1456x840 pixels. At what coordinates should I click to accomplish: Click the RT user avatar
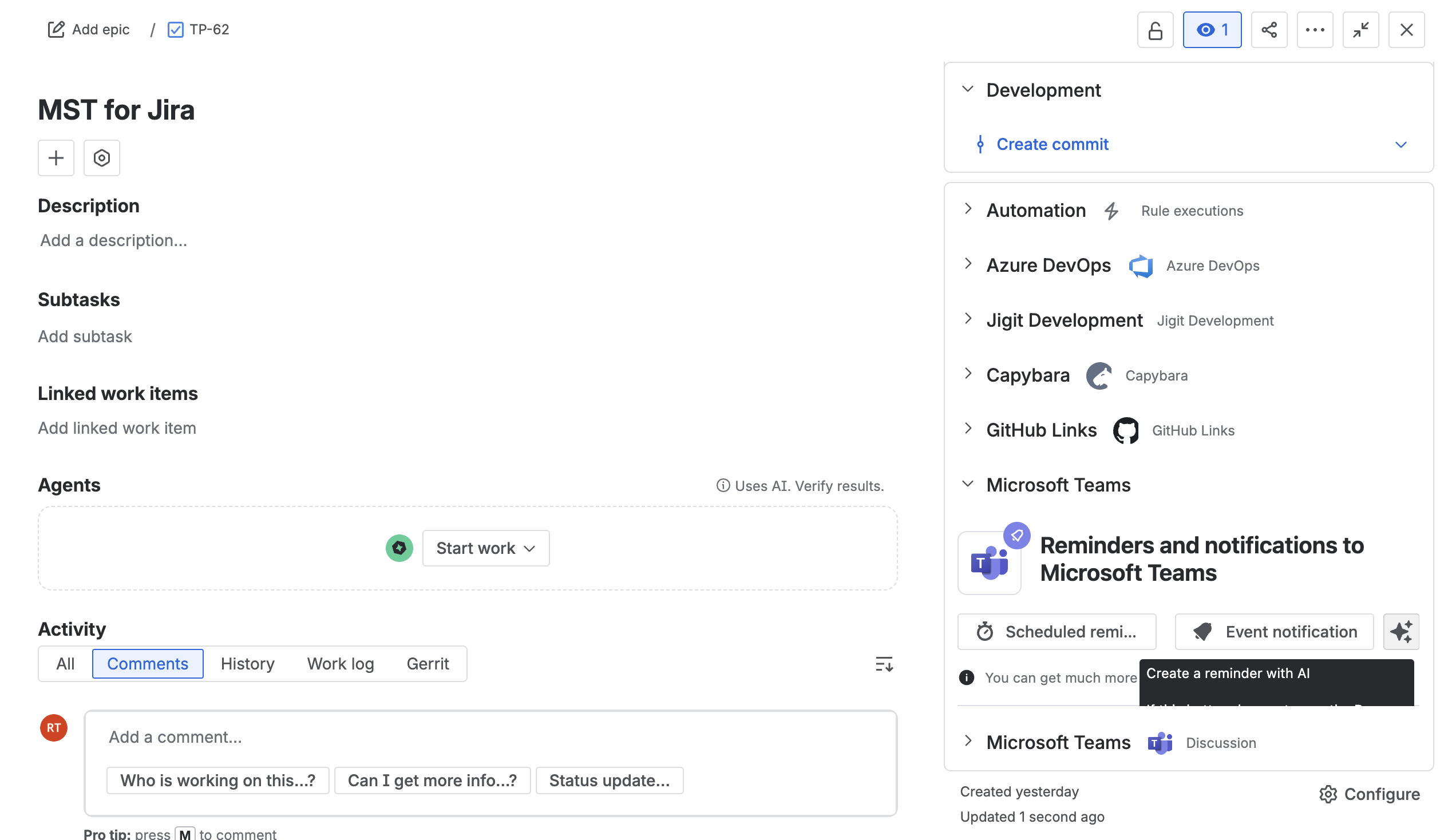(54, 727)
